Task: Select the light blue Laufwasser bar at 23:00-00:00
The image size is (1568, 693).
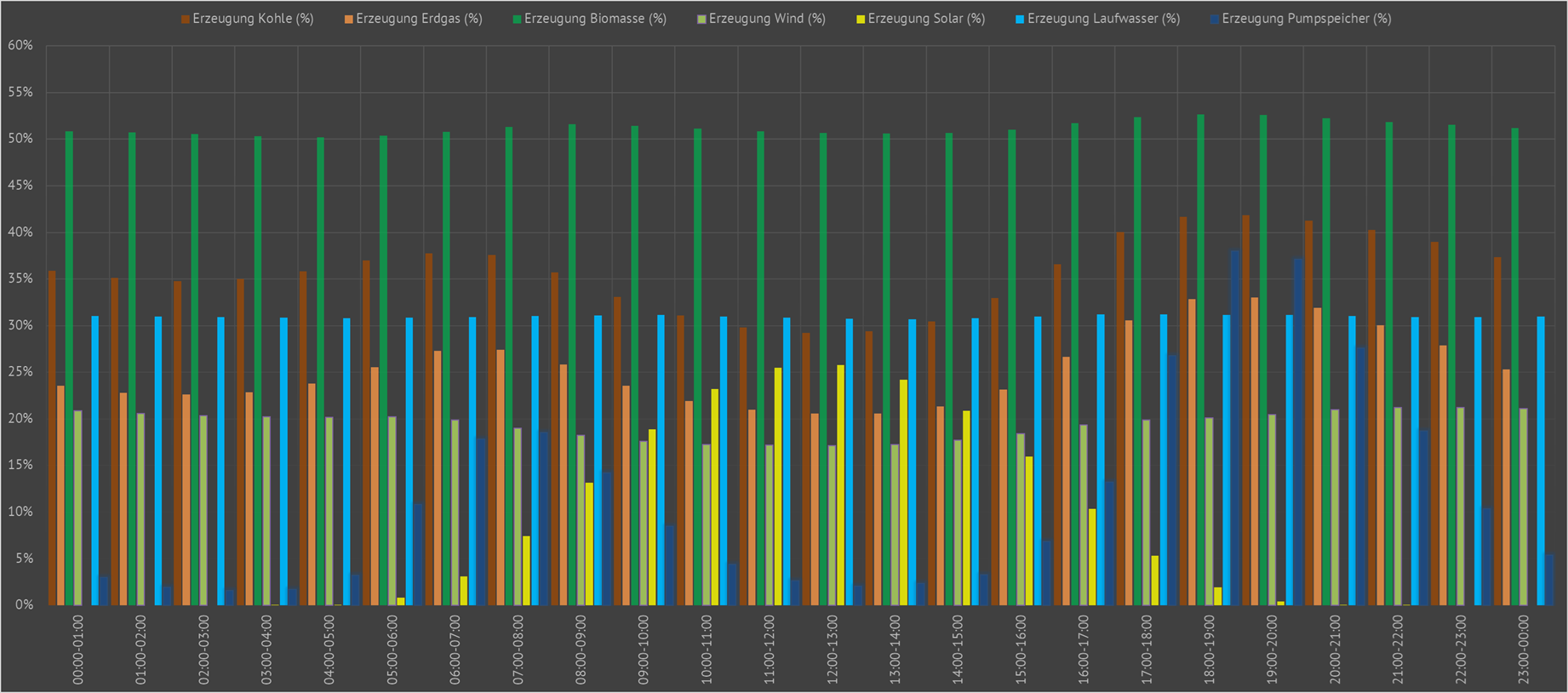Action: [1541, 461]
